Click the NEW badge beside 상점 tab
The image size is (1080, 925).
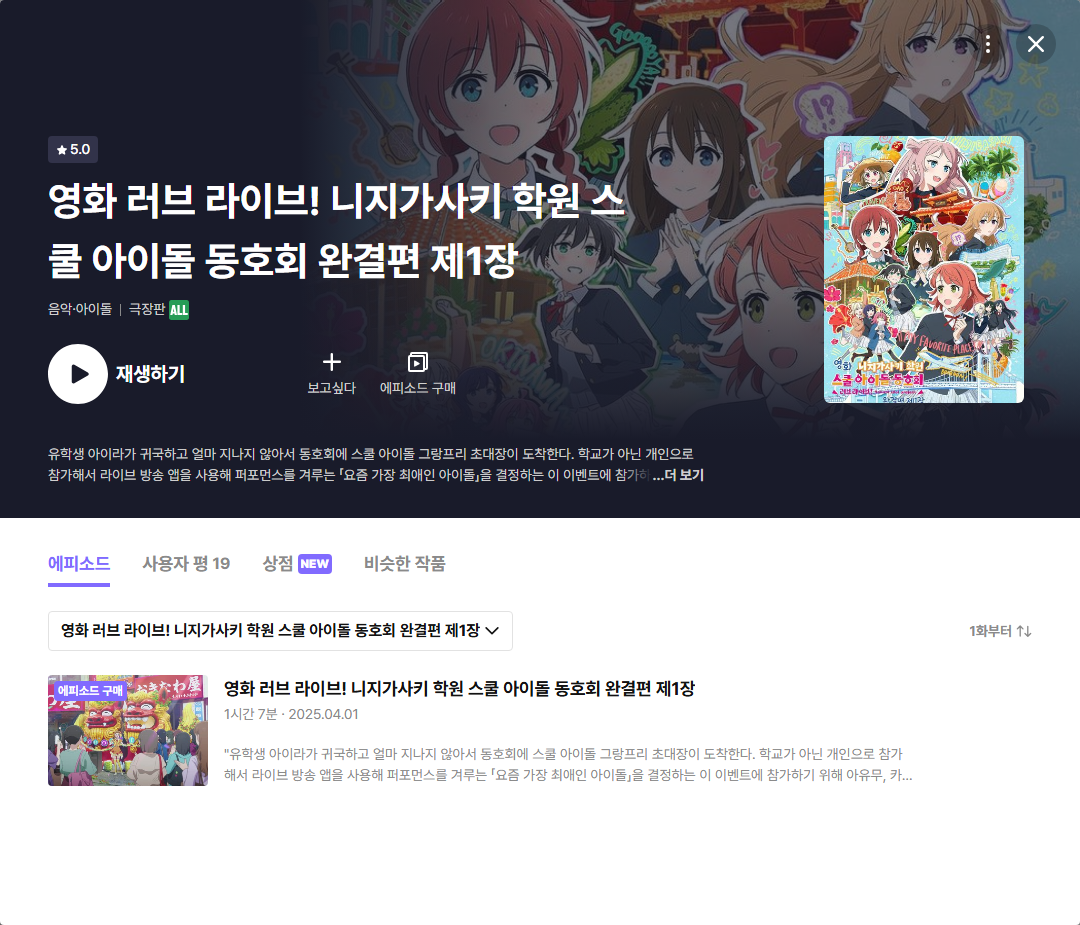point(315,564)
